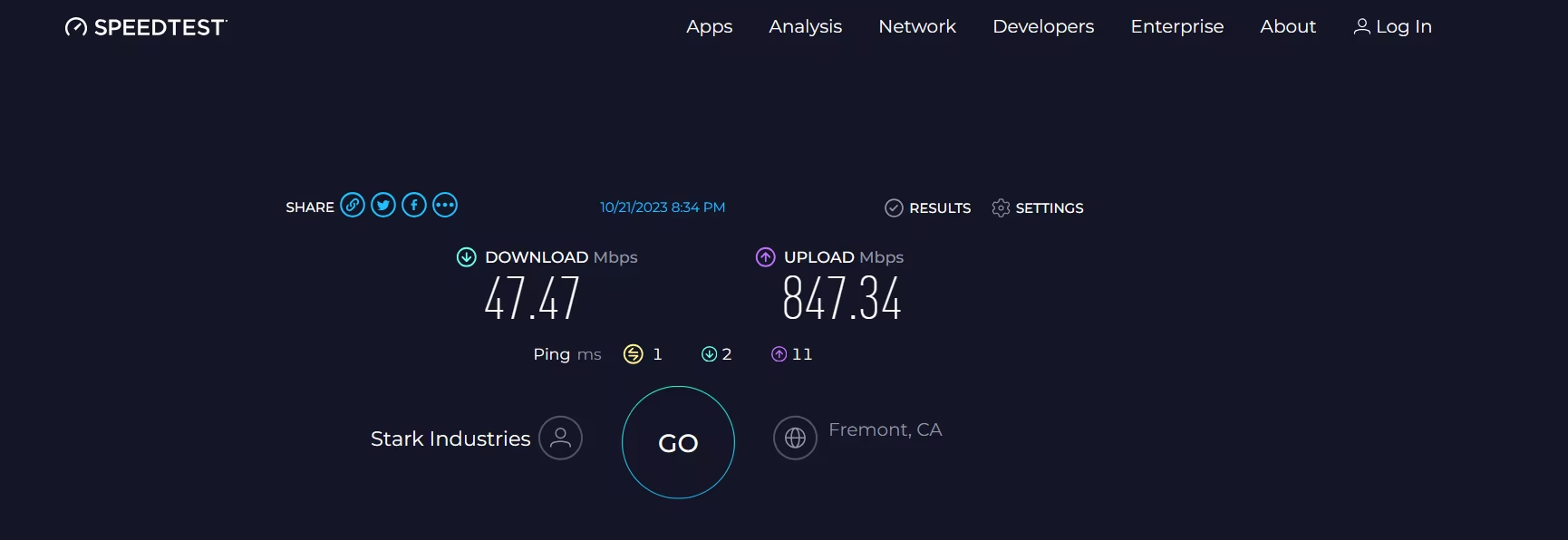Select the Fremont, CA server label
Image resolution: width=1568 pixels, height=540 pixels.
coord(885,429)
